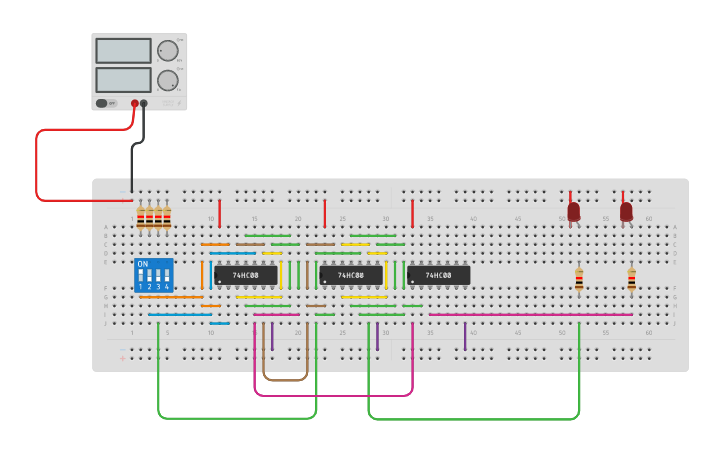Select the second pull resistor at column 3
The image size is (725, 453).
[149, 218]
